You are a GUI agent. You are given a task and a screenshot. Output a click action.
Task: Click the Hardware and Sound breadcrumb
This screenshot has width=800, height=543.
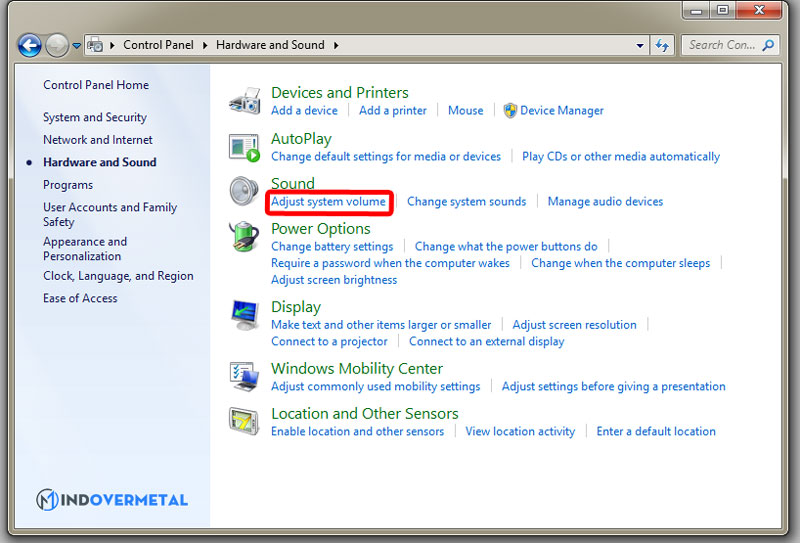pyautogui.click(x=270, y=45)
